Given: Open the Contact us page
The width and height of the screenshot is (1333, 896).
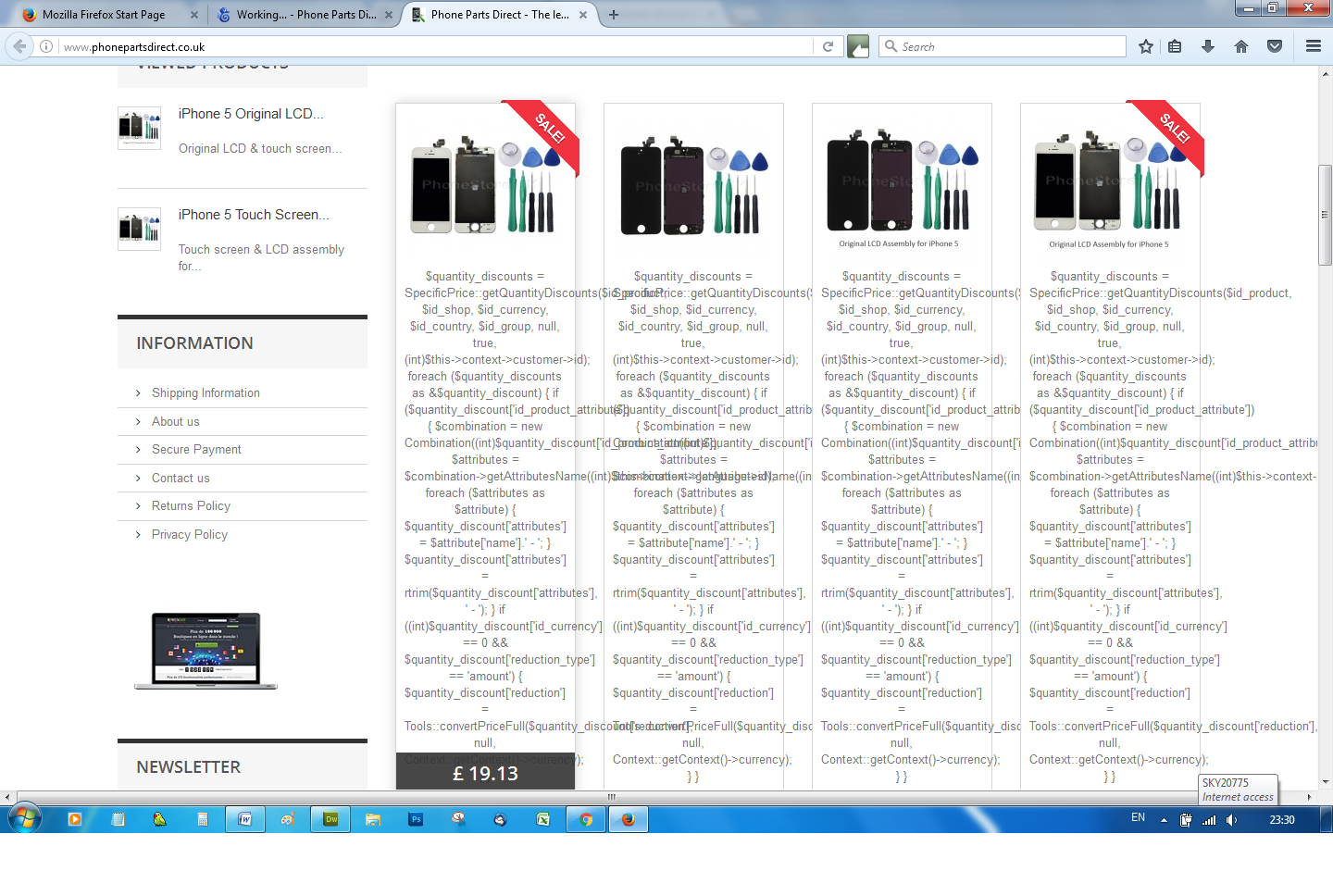Looking at the screenshot, I should point(181,478).
